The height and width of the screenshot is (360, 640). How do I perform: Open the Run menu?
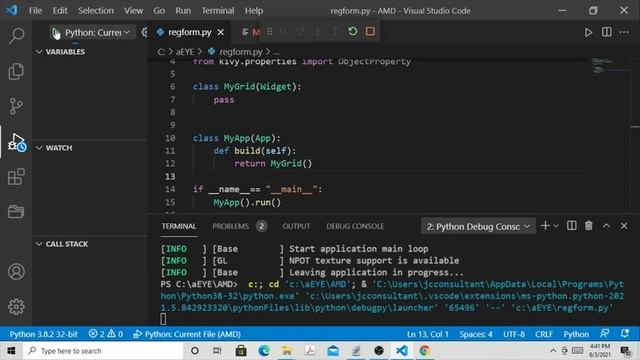[183, 11]
